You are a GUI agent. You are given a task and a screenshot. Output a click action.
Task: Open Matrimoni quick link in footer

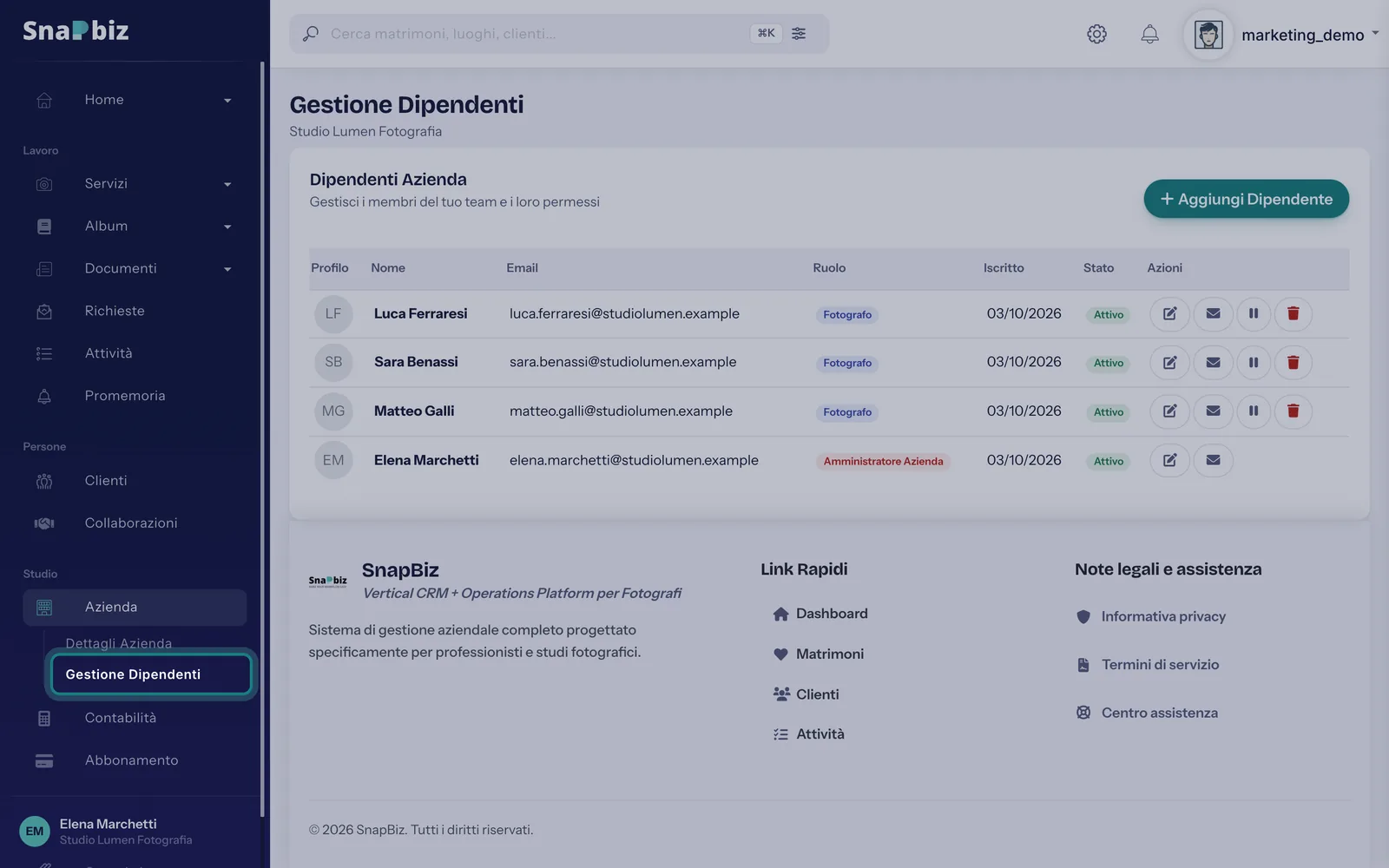pyautogui.click(x=819, y=654)
